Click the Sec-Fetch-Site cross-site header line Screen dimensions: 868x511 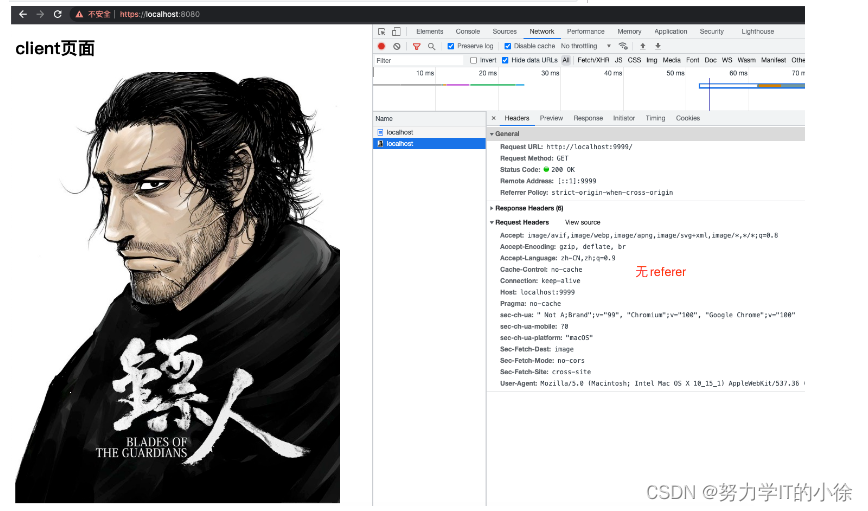click(x=545, y=371)
